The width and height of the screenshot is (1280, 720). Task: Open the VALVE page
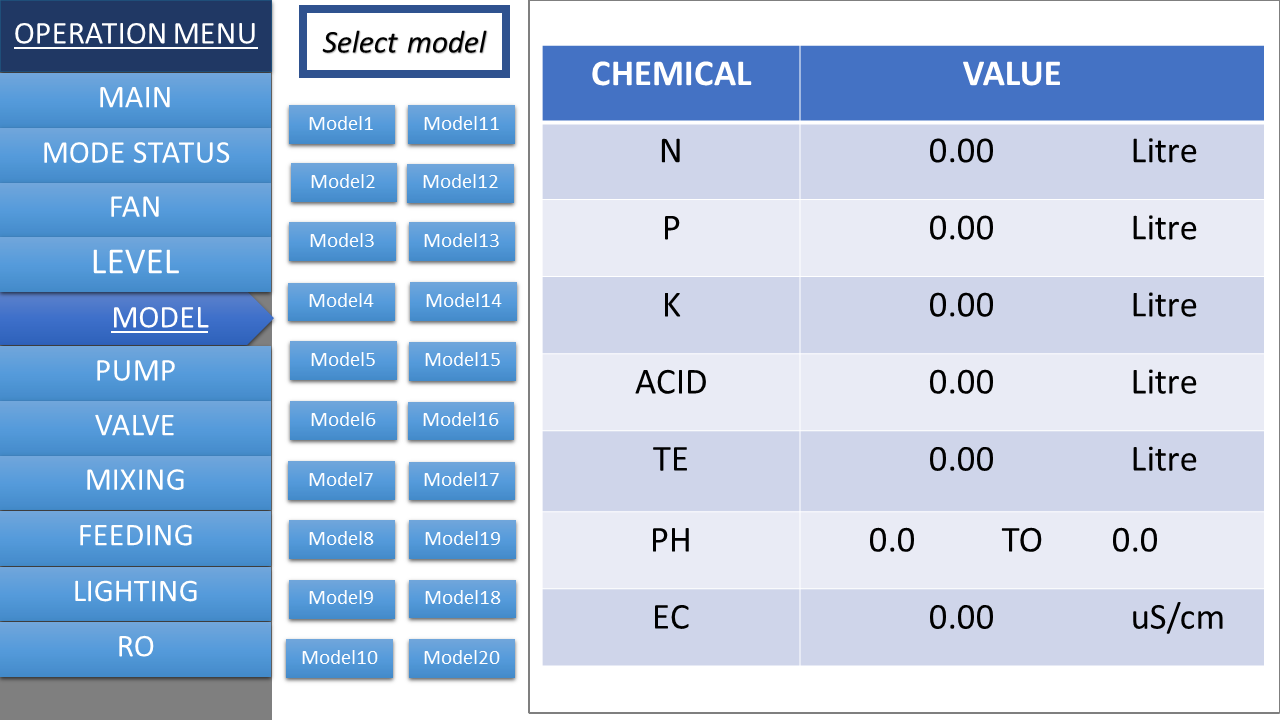click(135, 426)
